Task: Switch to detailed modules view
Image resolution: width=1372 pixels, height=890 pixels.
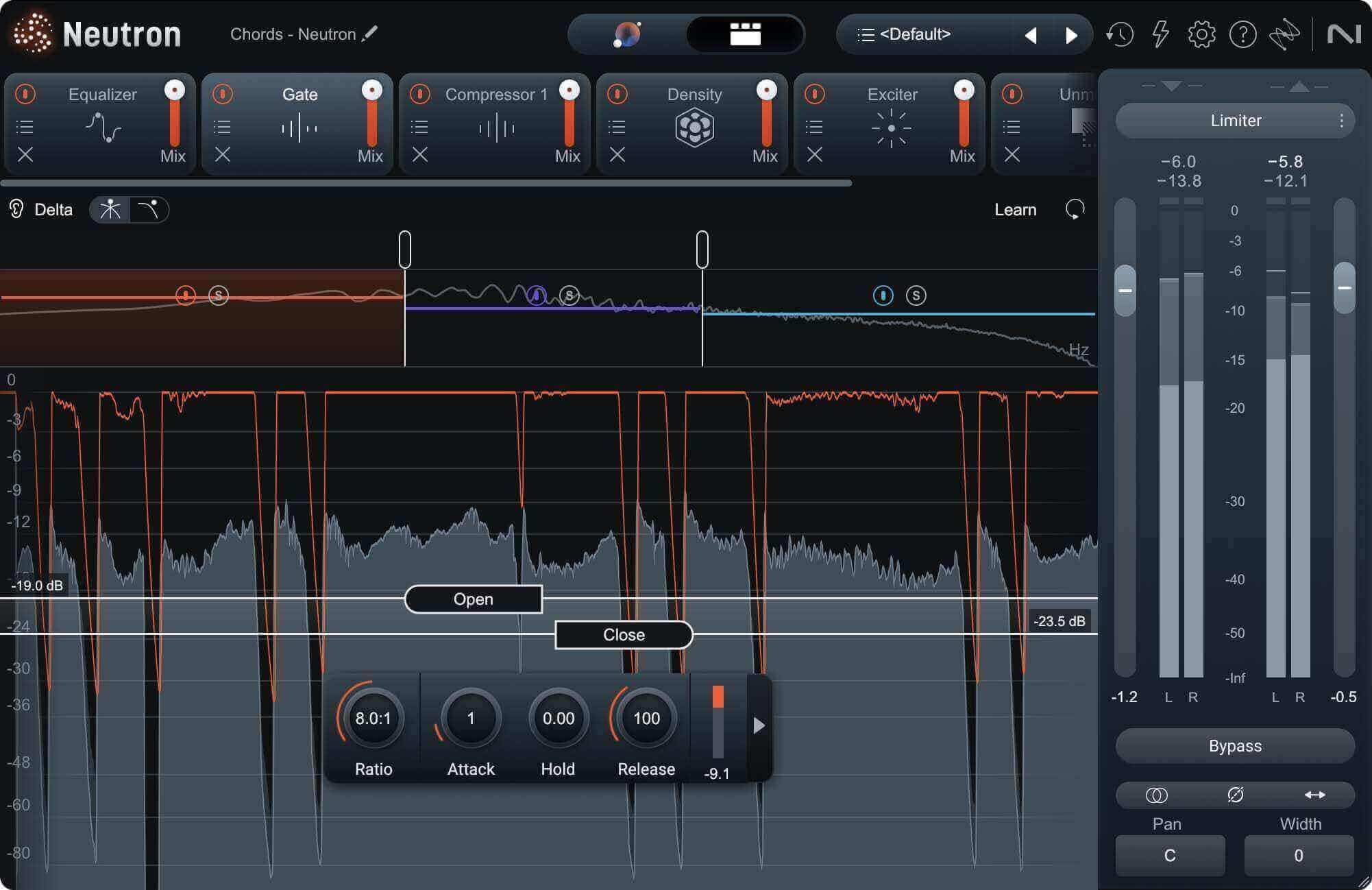Action: (x=745, y=34)
